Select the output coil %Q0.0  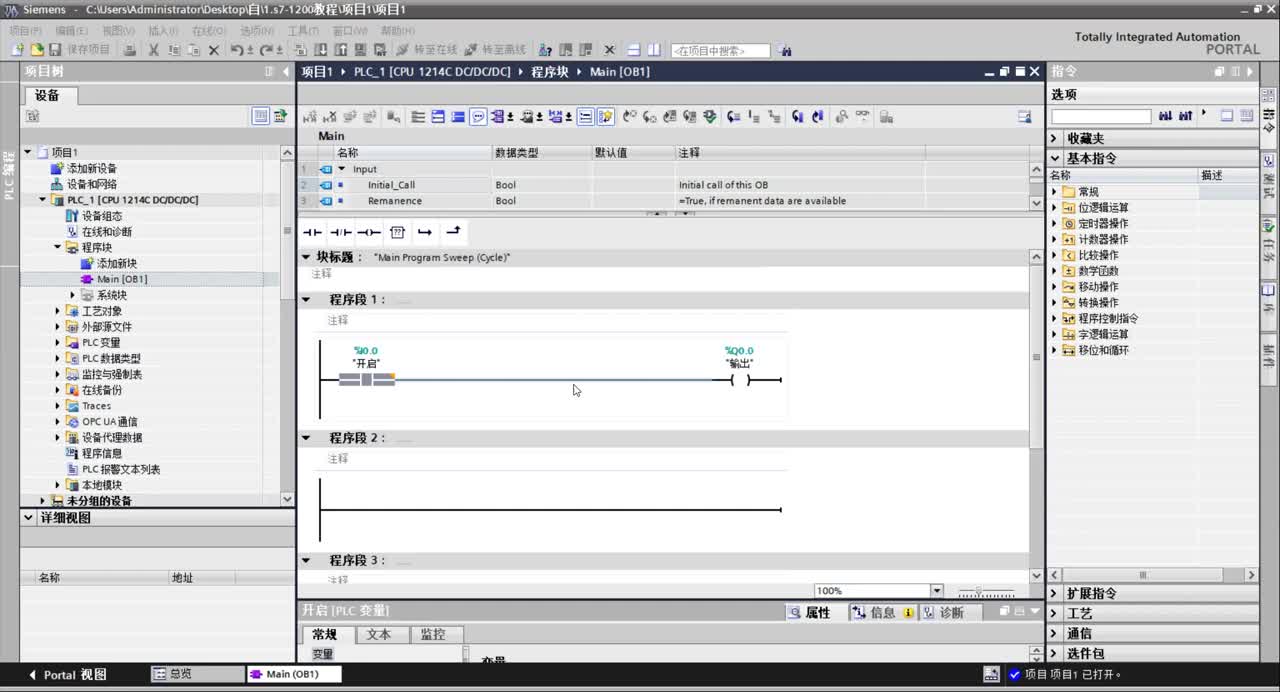[740, 379]
